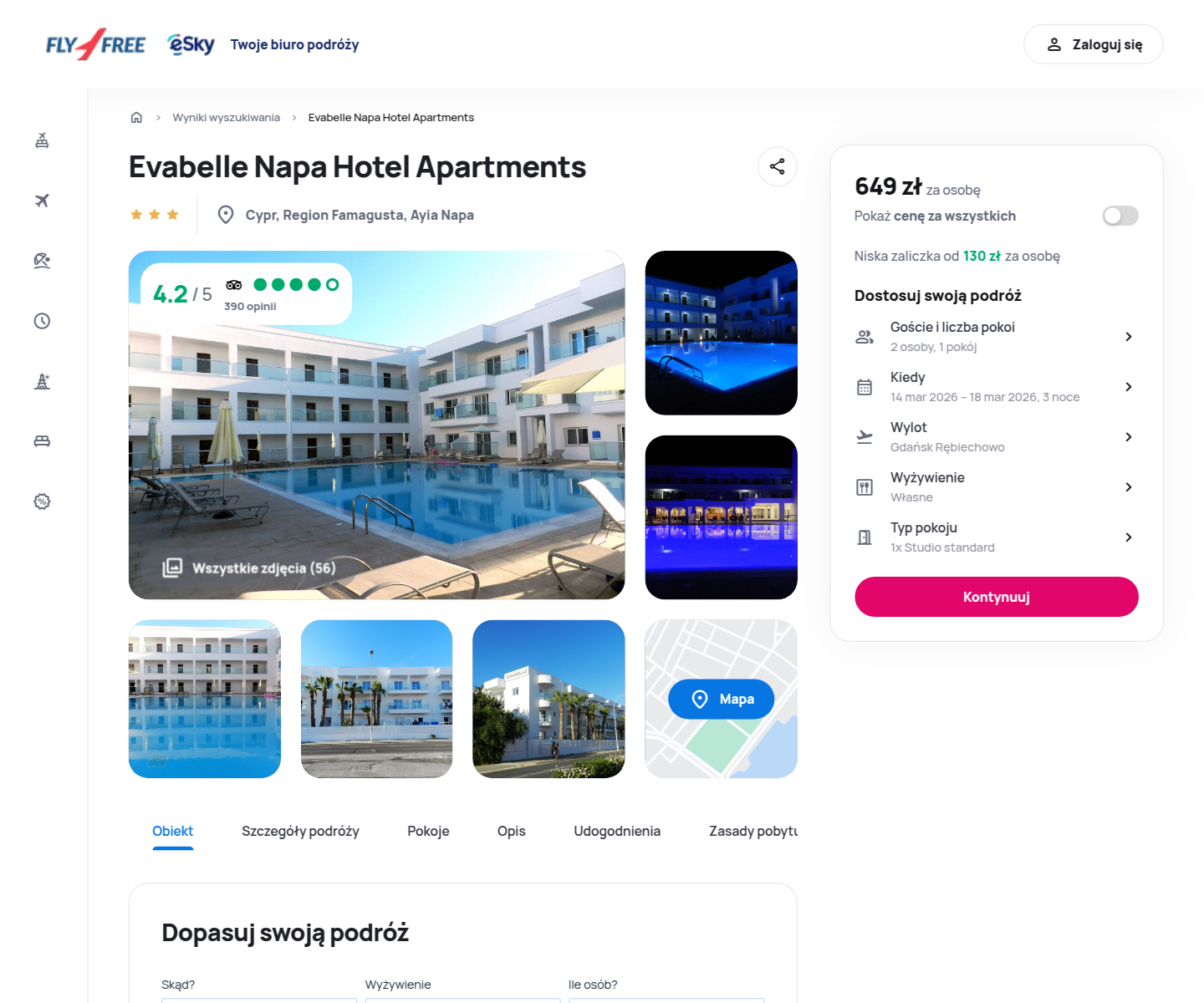The image size is (1204, 1003).
Task: Open the flights airplane icon in sidebar
Action: tap(42, 201)
